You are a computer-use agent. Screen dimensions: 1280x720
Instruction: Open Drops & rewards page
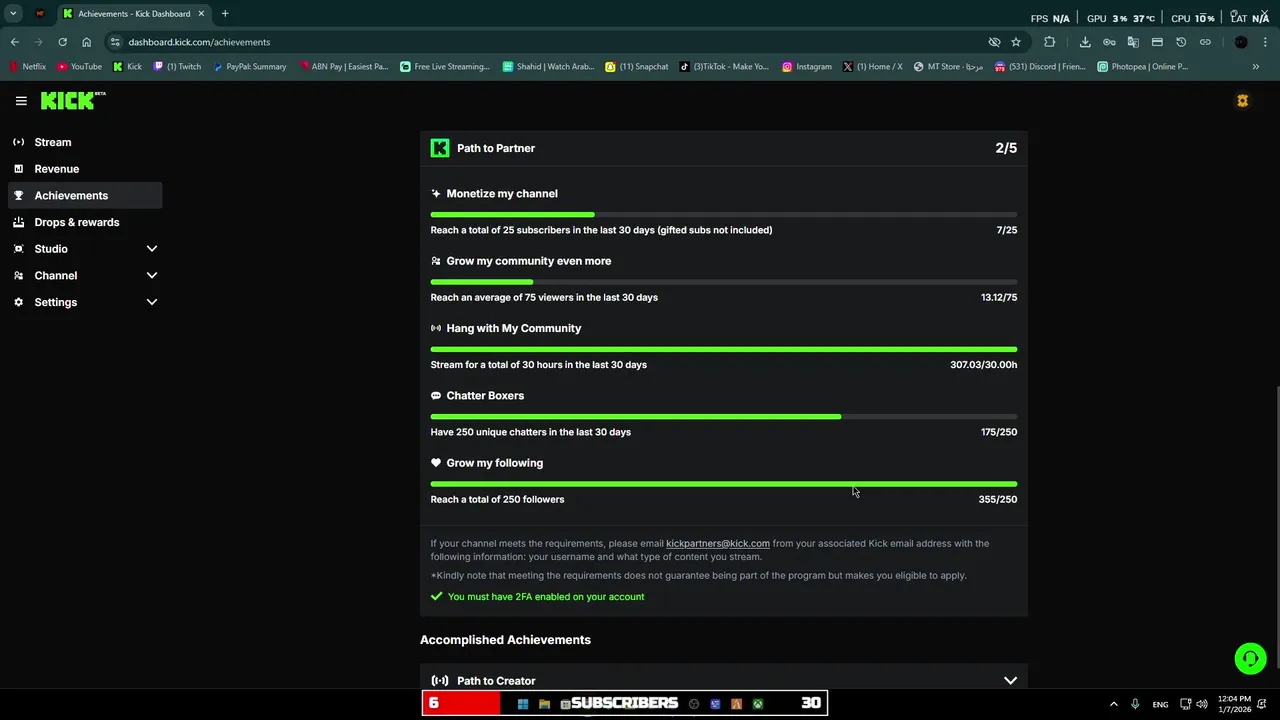tap(85, 222)
